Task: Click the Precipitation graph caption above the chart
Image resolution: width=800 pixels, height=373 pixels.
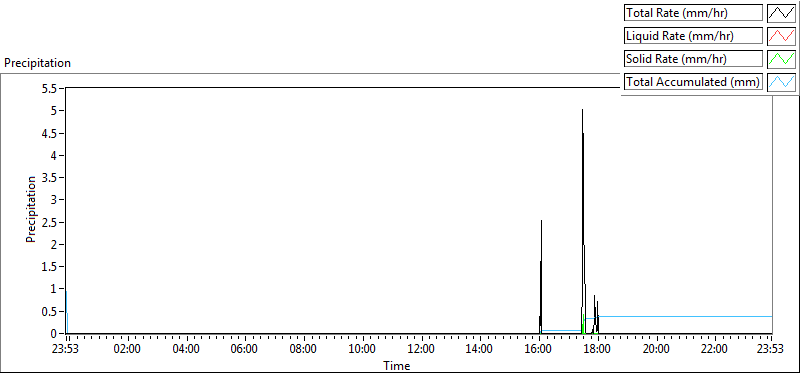Action: 37,63
